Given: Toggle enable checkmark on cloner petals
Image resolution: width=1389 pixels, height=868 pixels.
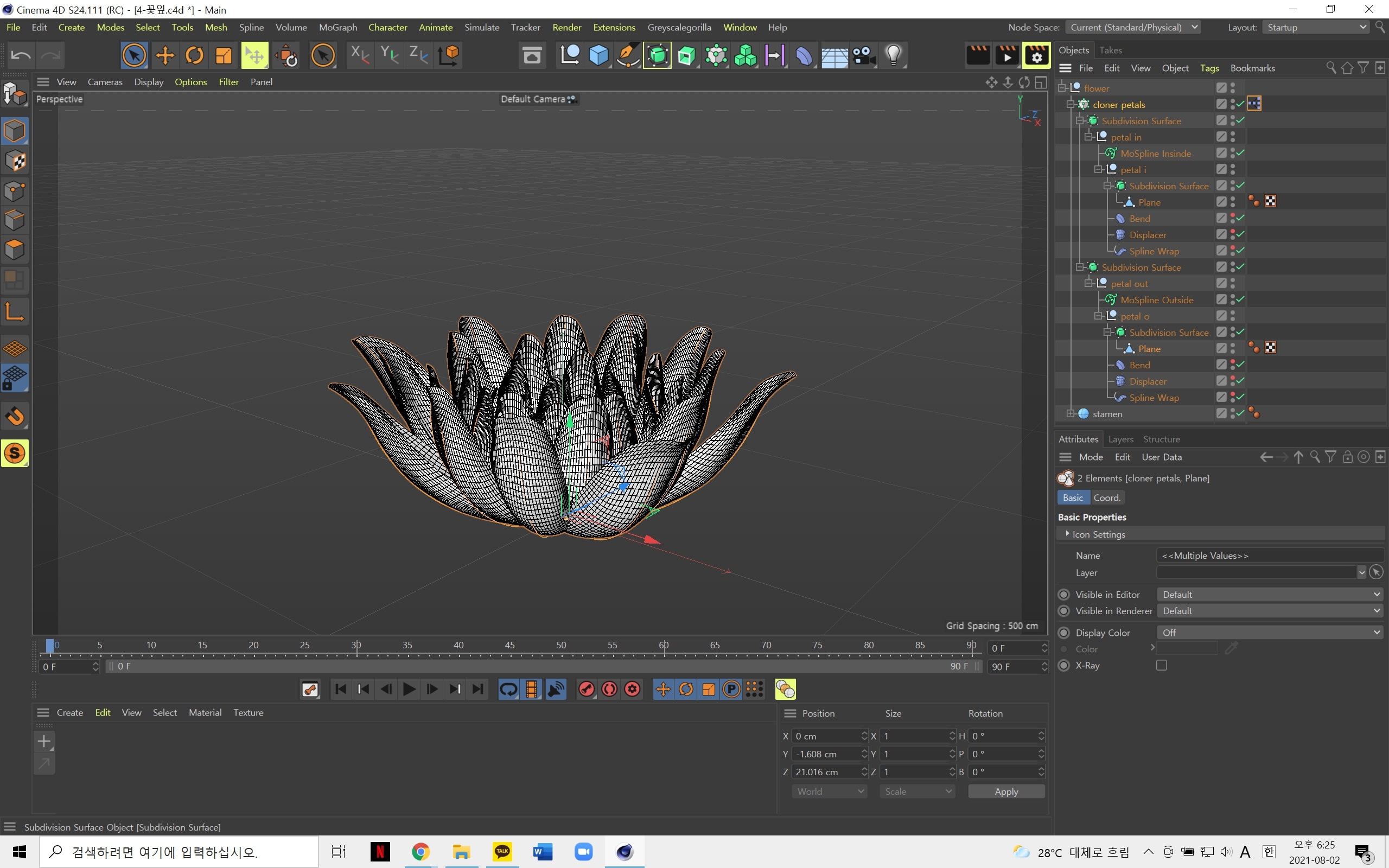Looking at the screenshot, I should pos(1240,104).
